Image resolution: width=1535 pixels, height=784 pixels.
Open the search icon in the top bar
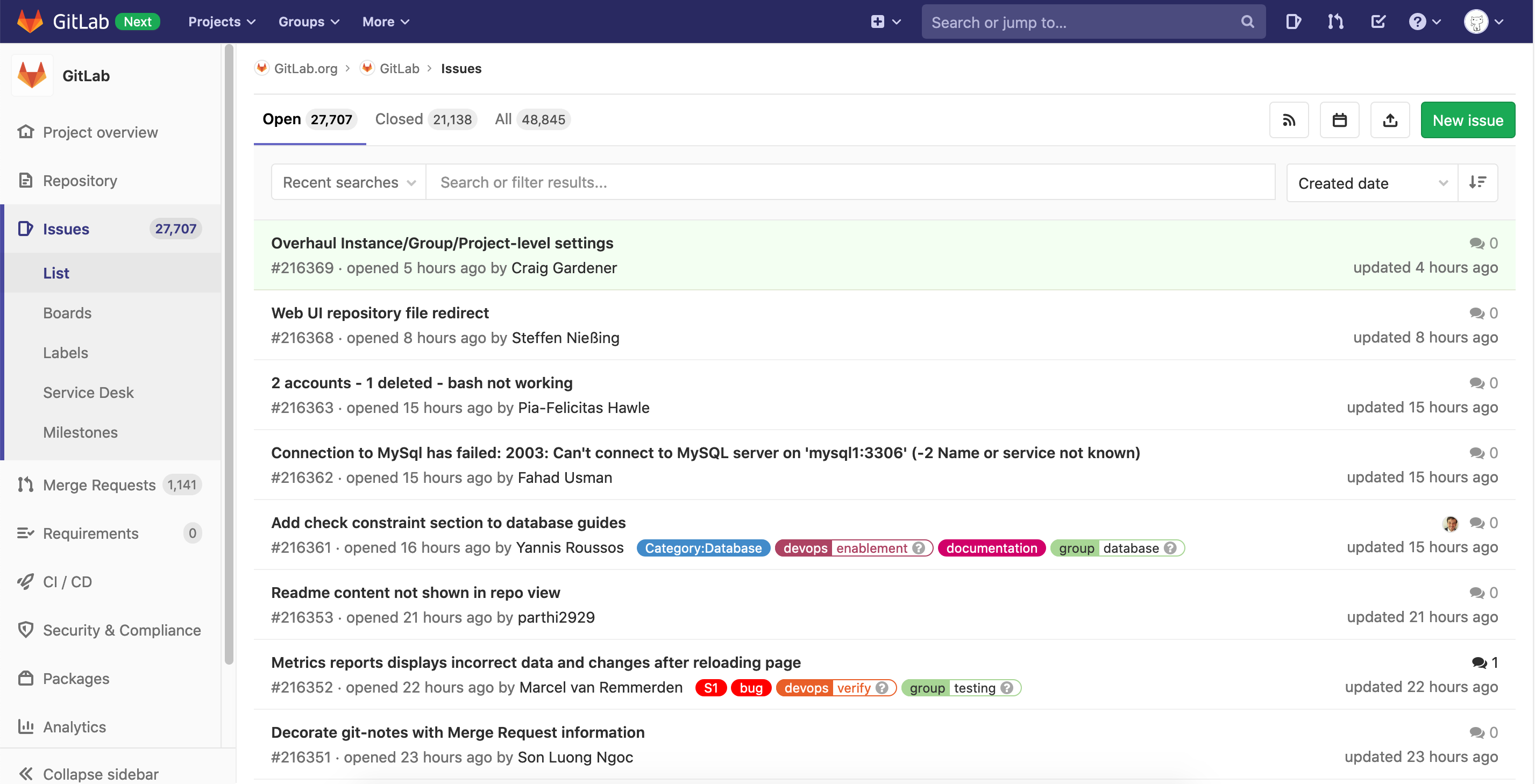(x=1247, y=22)
